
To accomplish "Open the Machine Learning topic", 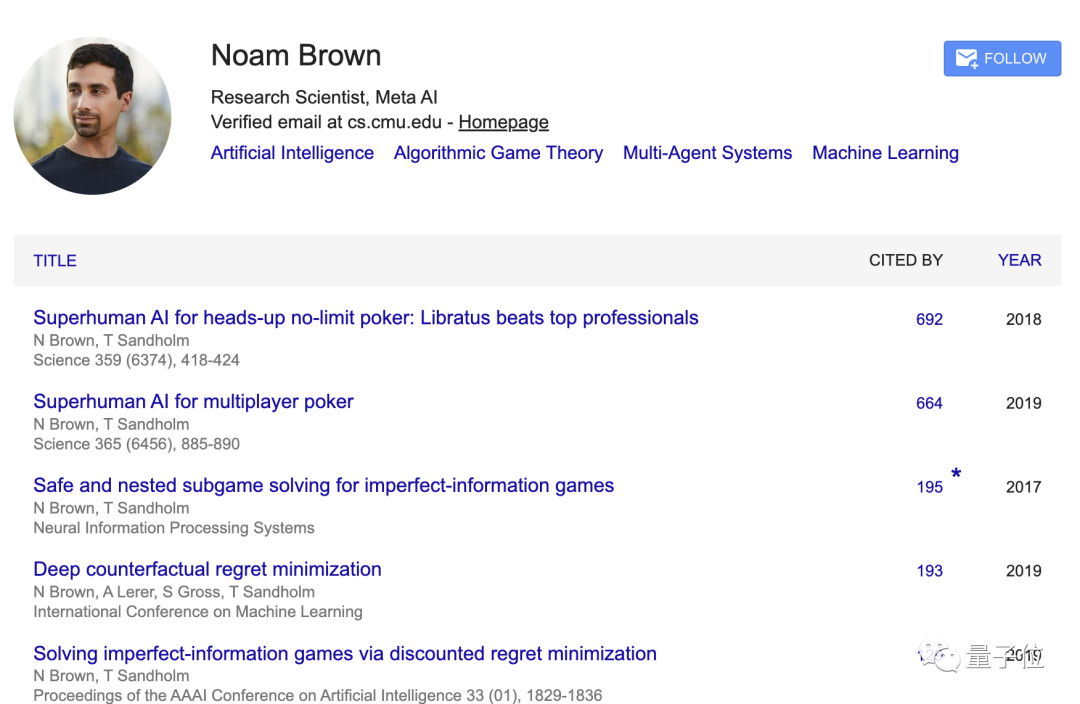I will (x=885, y=153).
